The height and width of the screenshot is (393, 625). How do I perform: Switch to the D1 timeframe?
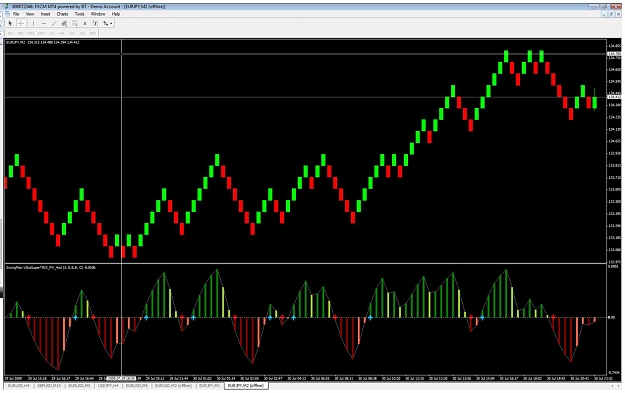72,33
